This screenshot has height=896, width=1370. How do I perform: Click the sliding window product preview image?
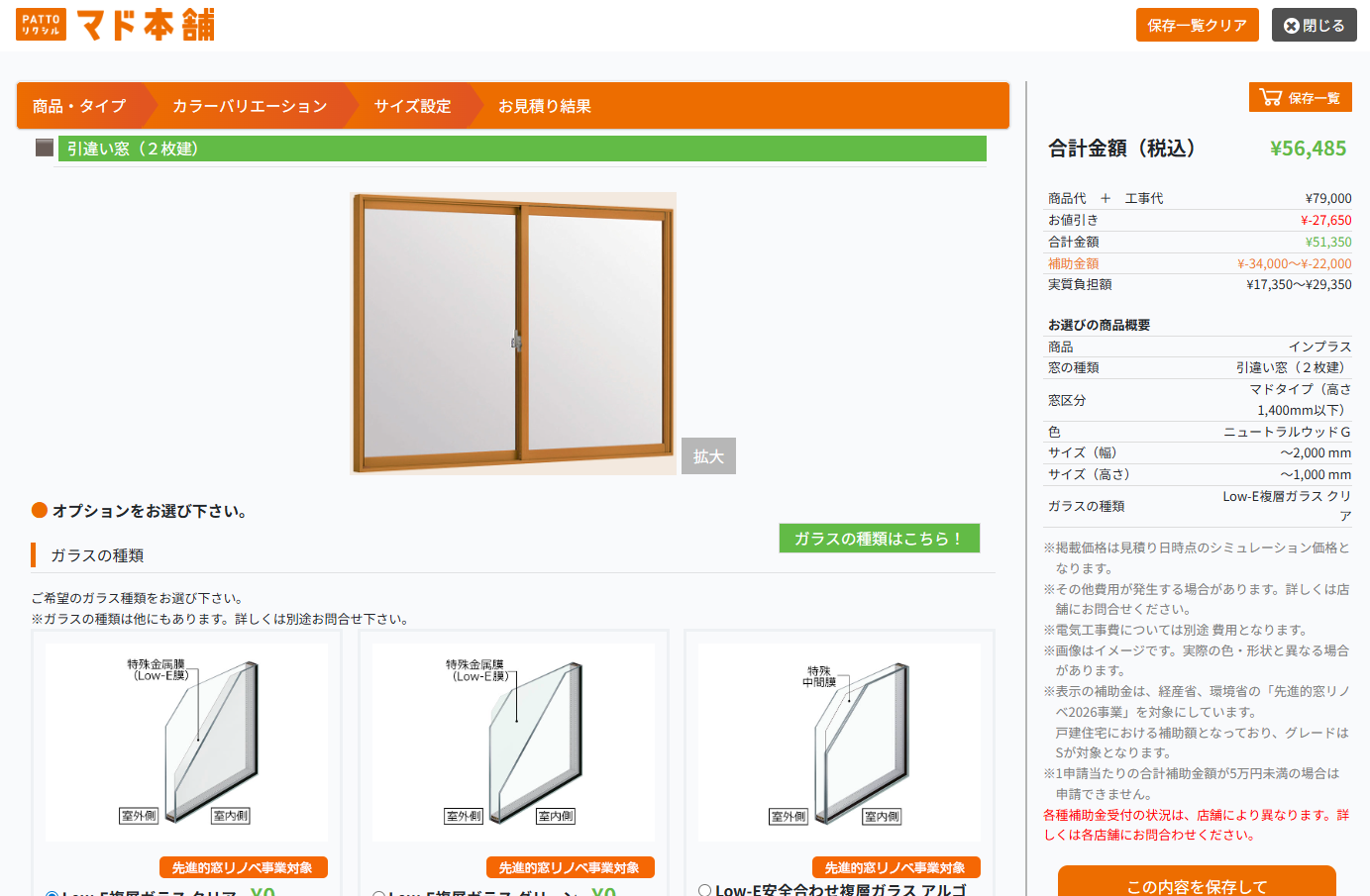point(513,334)
